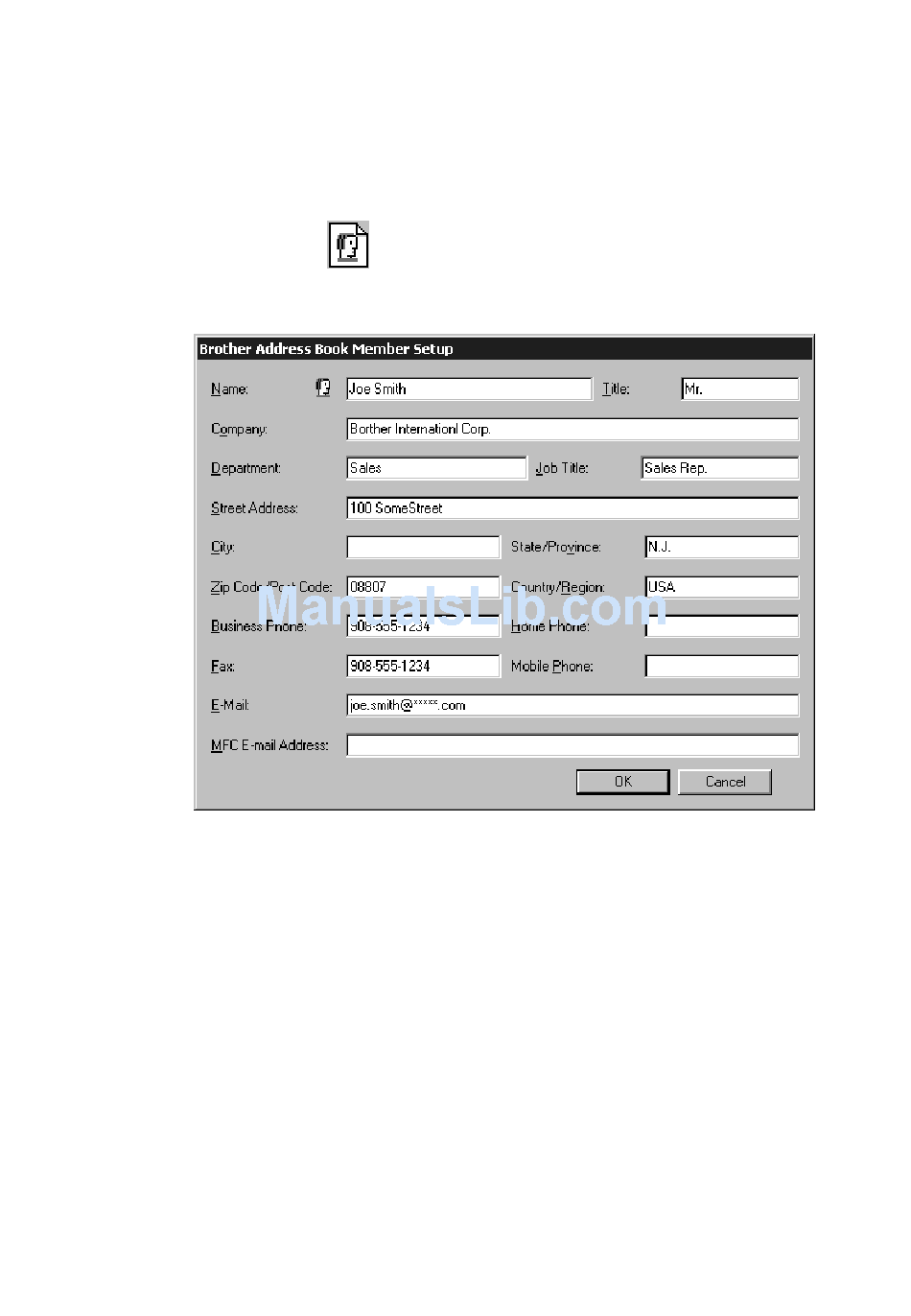Viewport: 911px width, 1316px height.
Task: Click the Name field containing Joe Smith
Action: 469,388
